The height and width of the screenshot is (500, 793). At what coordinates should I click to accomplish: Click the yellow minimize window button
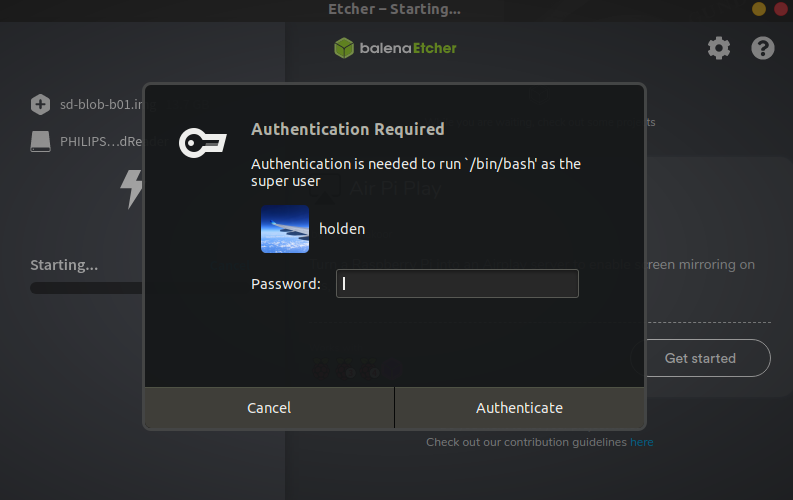click(x=759, y=9)
